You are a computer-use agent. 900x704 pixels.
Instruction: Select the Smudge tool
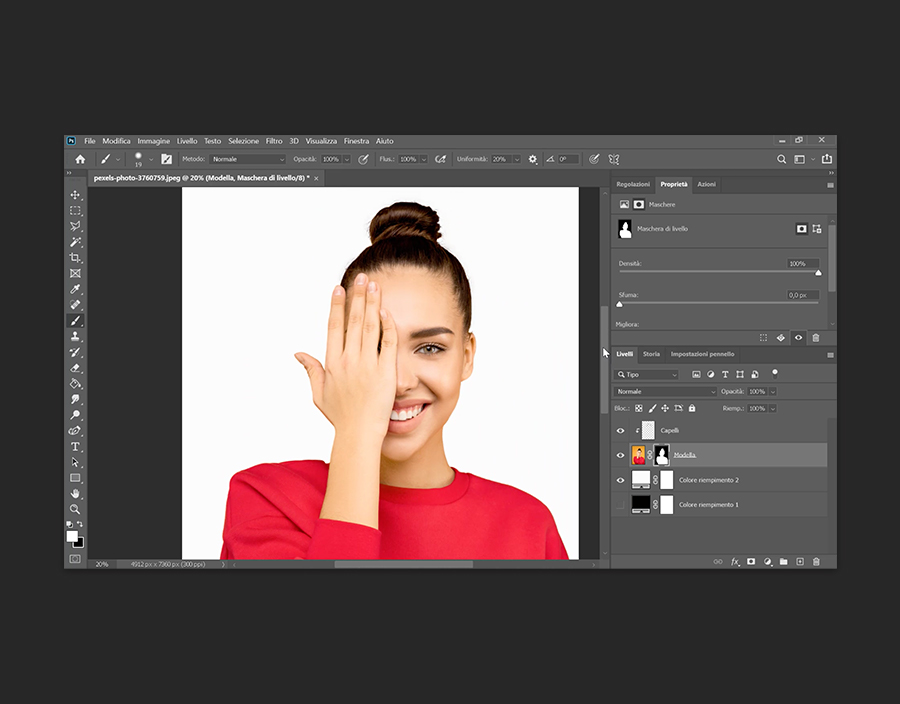(x=75, y=399)
